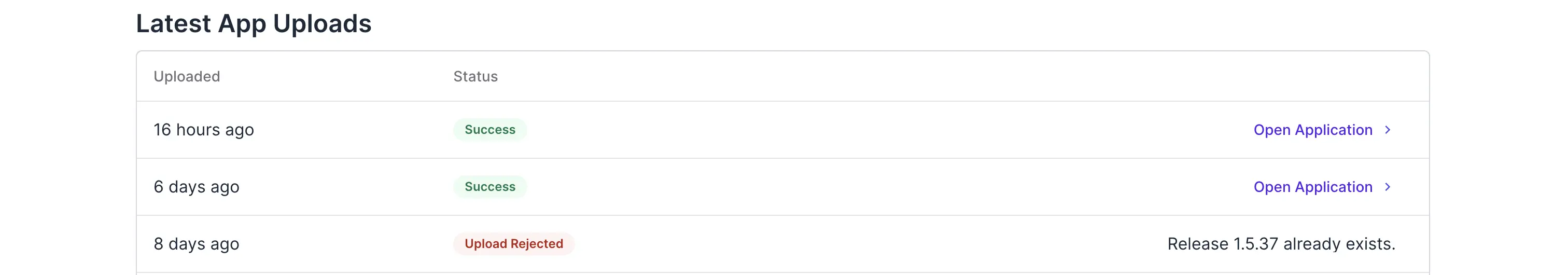Click the Uploaded column header
The width and height of the screenshot is (1568, 275).
coord(187,76)
